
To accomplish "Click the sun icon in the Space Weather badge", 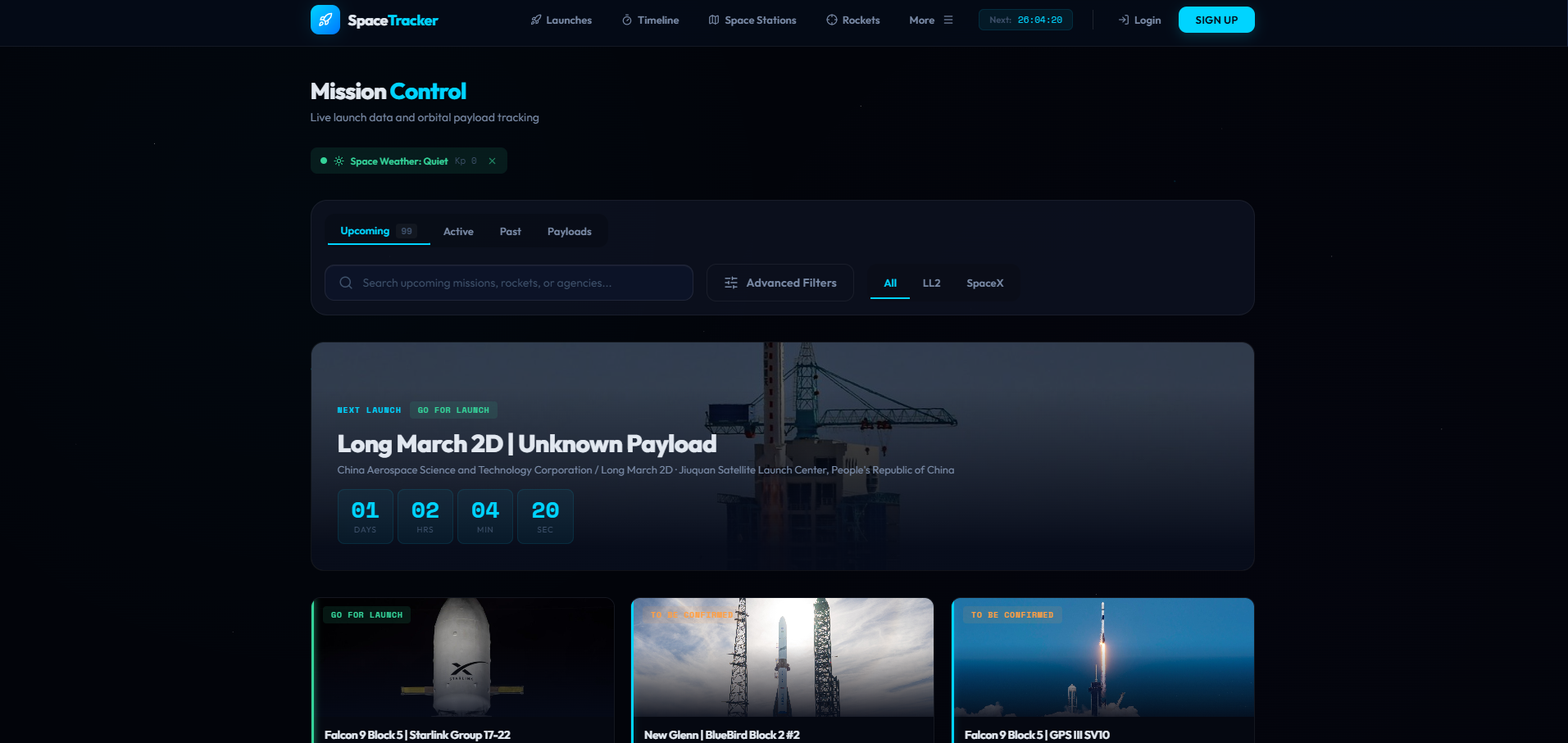I will (x=339, y=161).
